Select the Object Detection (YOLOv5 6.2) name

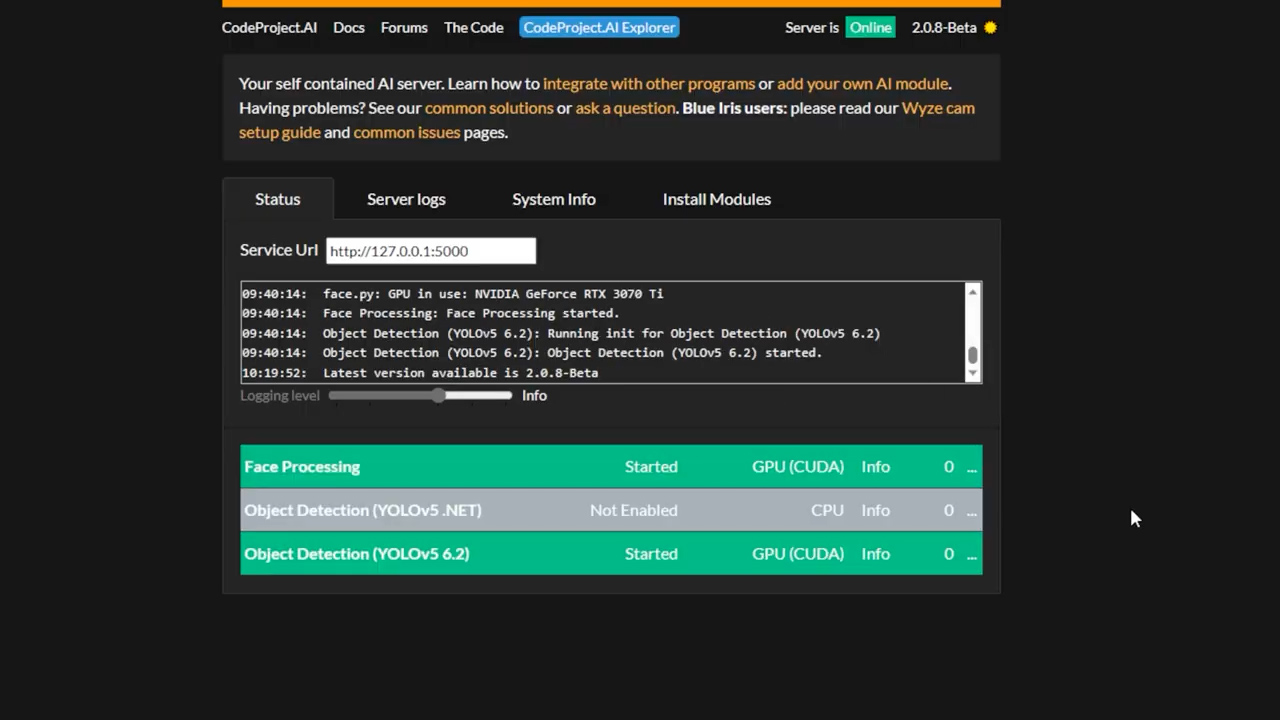pyautogui.click(x=357, y=554)
